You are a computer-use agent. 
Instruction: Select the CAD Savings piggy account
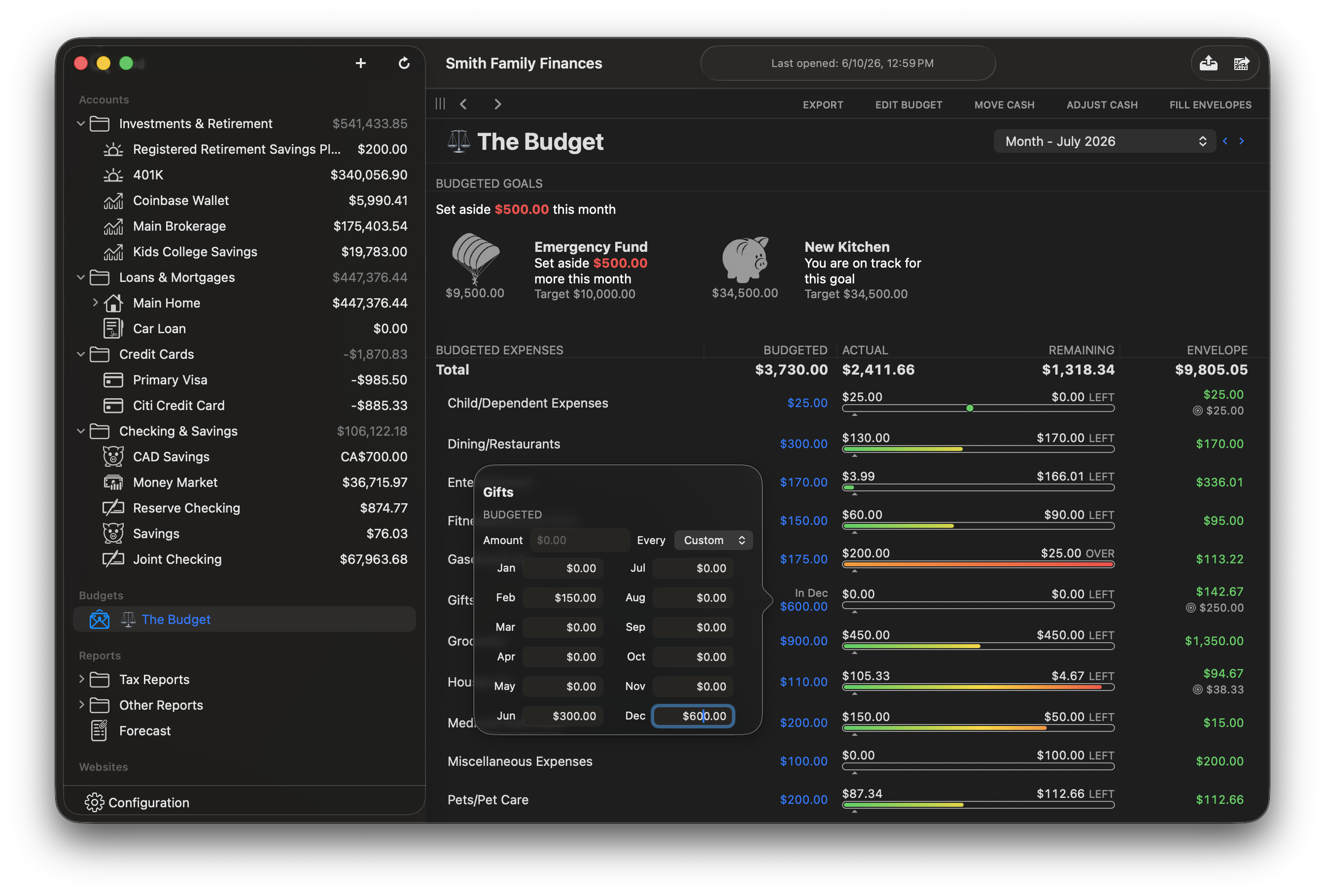pyautogui.click(x=255, y=457)
